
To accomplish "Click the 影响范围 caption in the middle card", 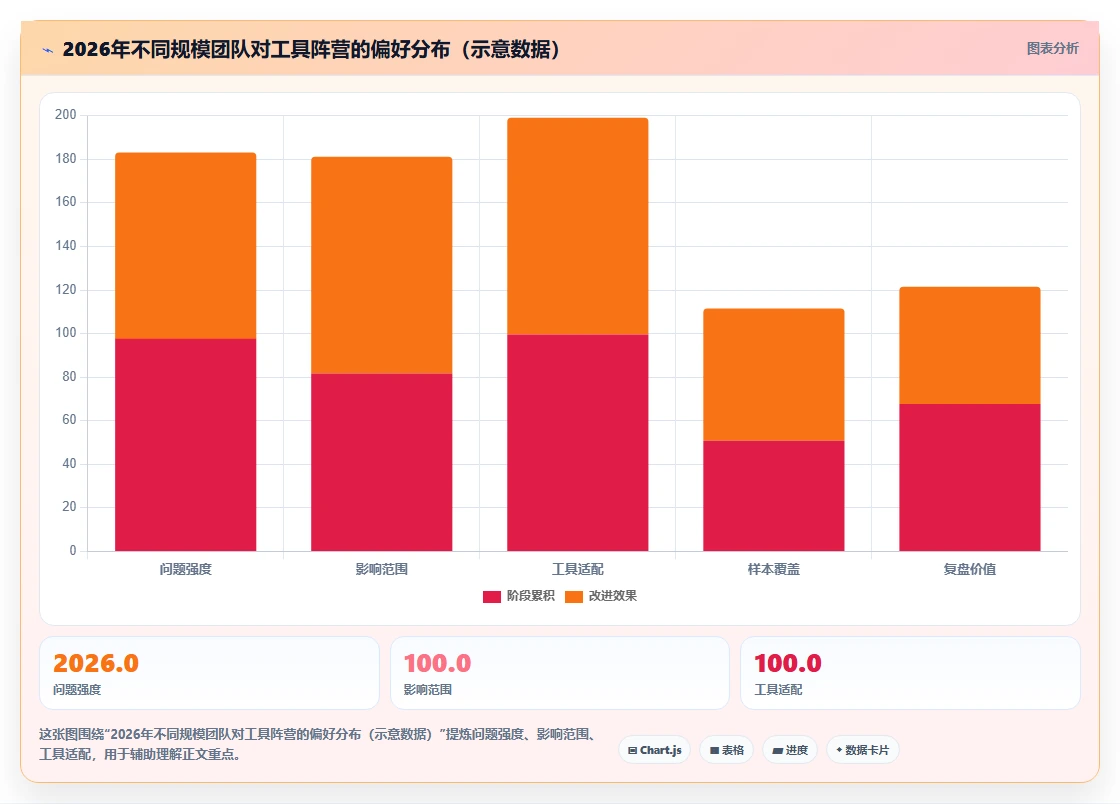I will pyautogui.click(x=428, y=690).
